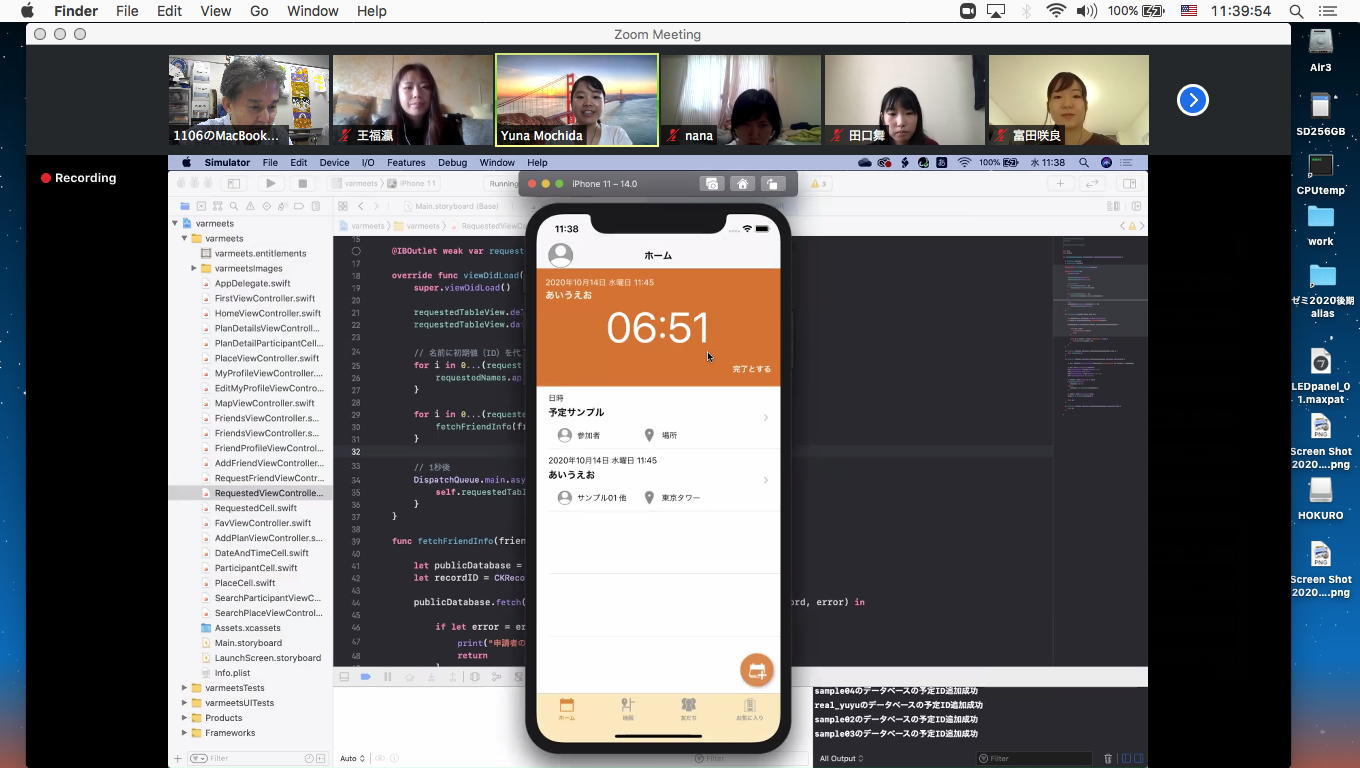Show the Breakpoint navigator icon

[x=298, y=207]
